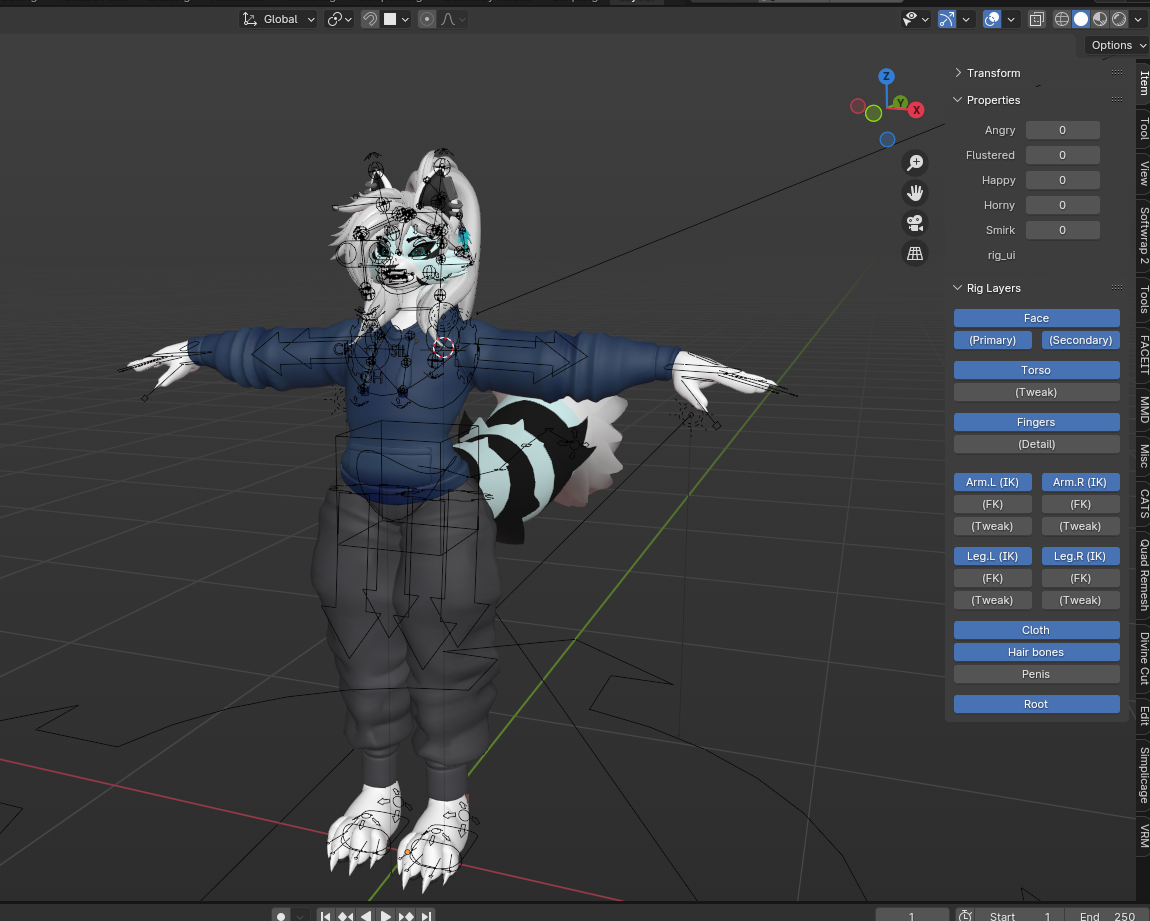
Task: Jump to previous keyframe
Action: (x=345, y=916)
